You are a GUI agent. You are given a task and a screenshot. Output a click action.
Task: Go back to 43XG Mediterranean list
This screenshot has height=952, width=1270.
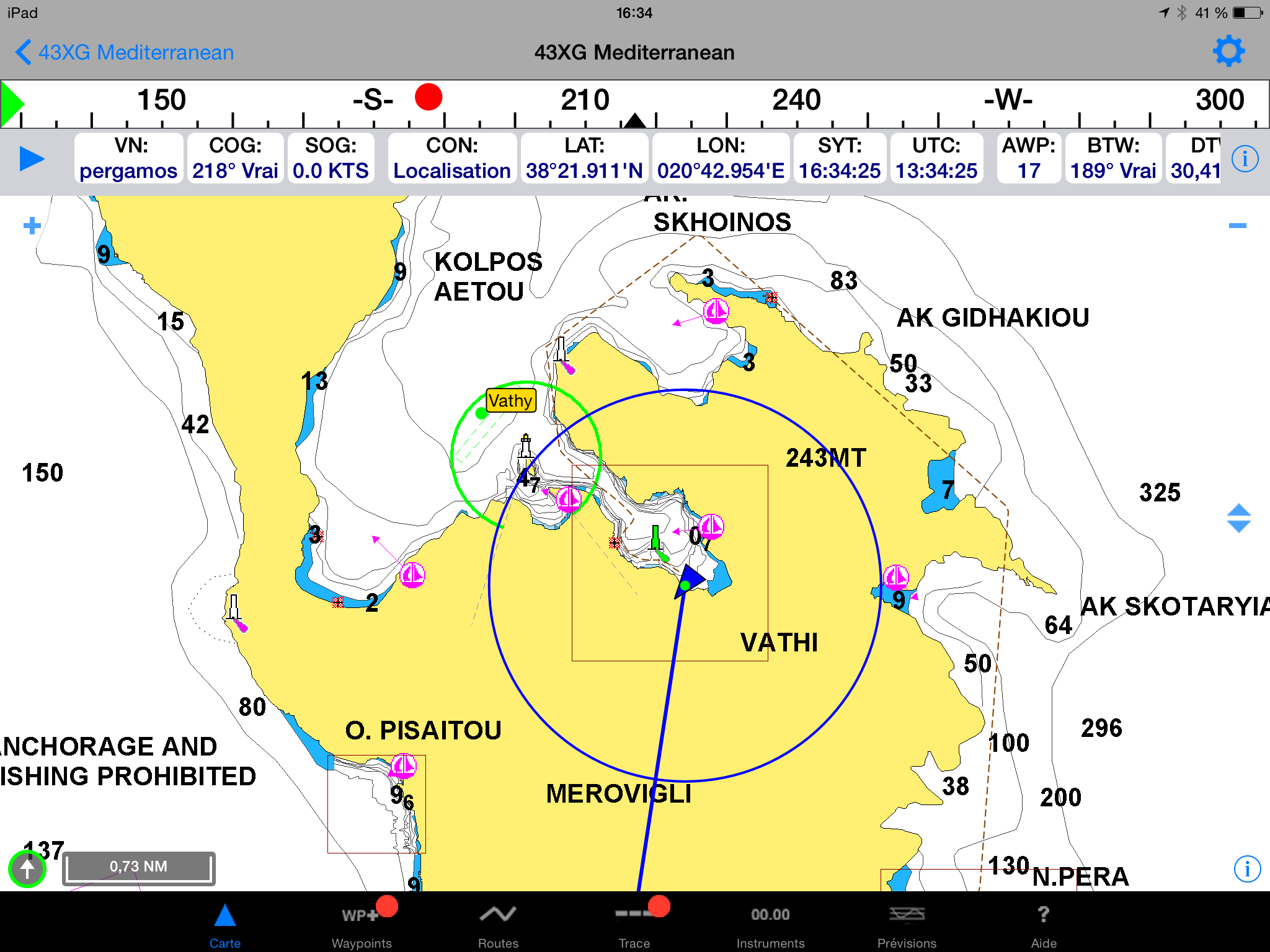point(124,52)
